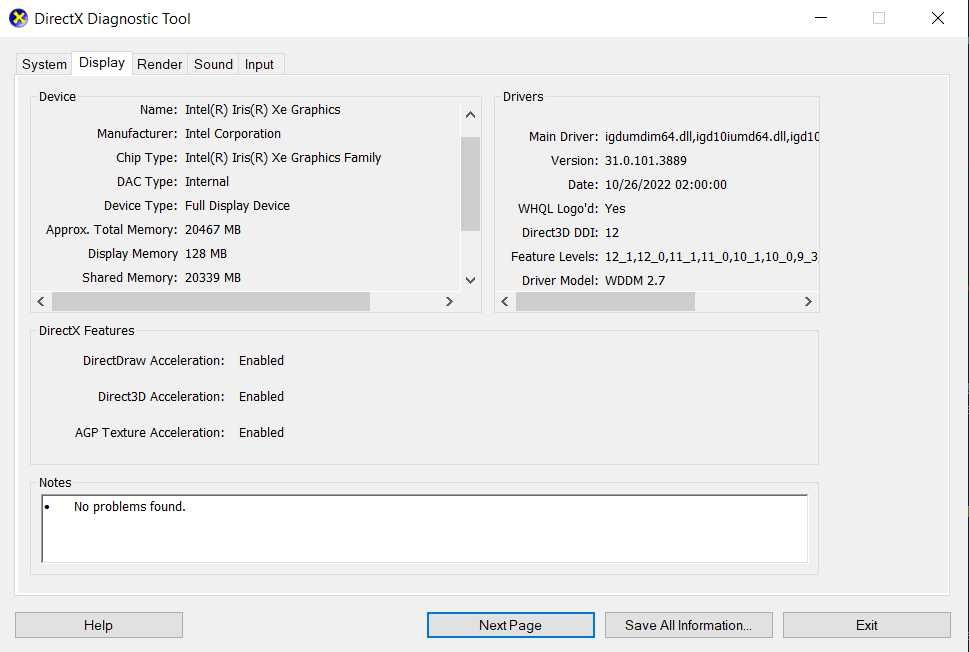Click Device panel scroll up arrow
Viewport: 969px width, 652px height.
(470, 115)
